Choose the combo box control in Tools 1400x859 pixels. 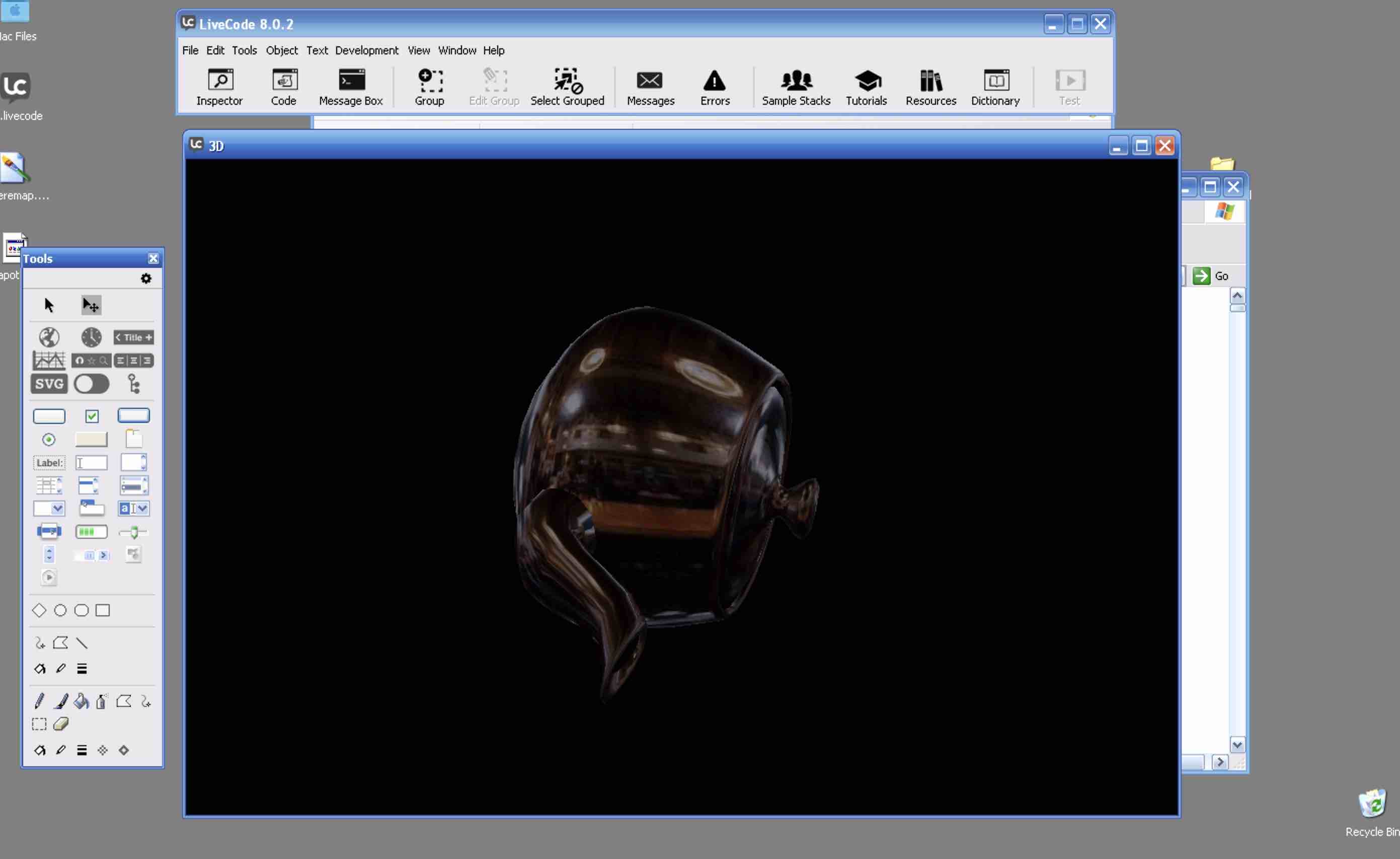(133, 508)
